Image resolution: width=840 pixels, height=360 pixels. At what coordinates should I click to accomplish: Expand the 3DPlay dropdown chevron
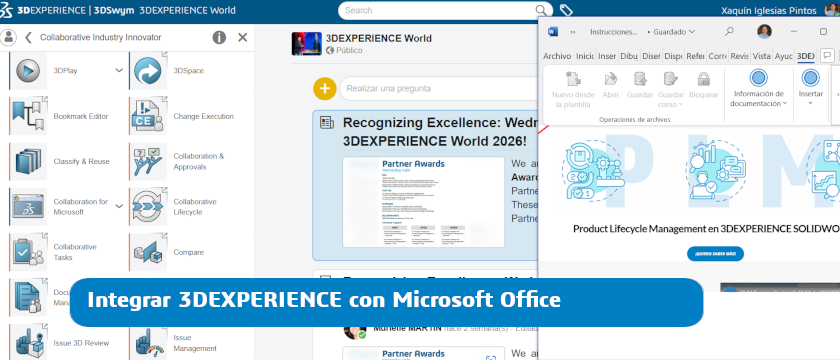point(119,70)
